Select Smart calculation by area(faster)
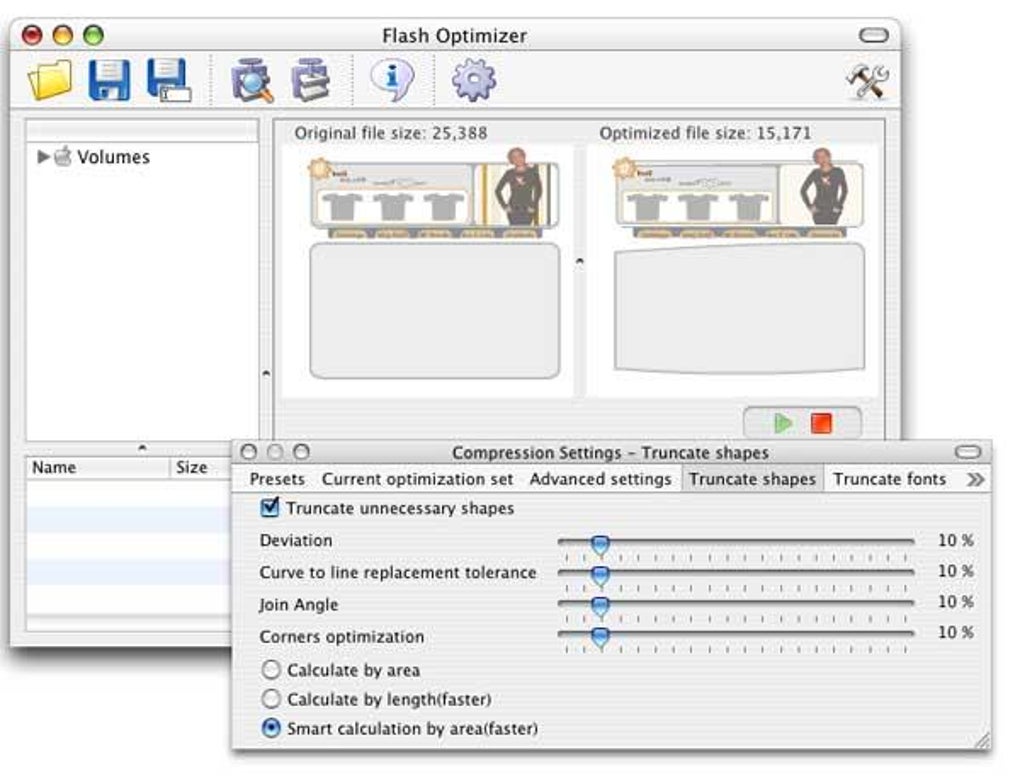1020x784 pixels. (x=271, y=728)
